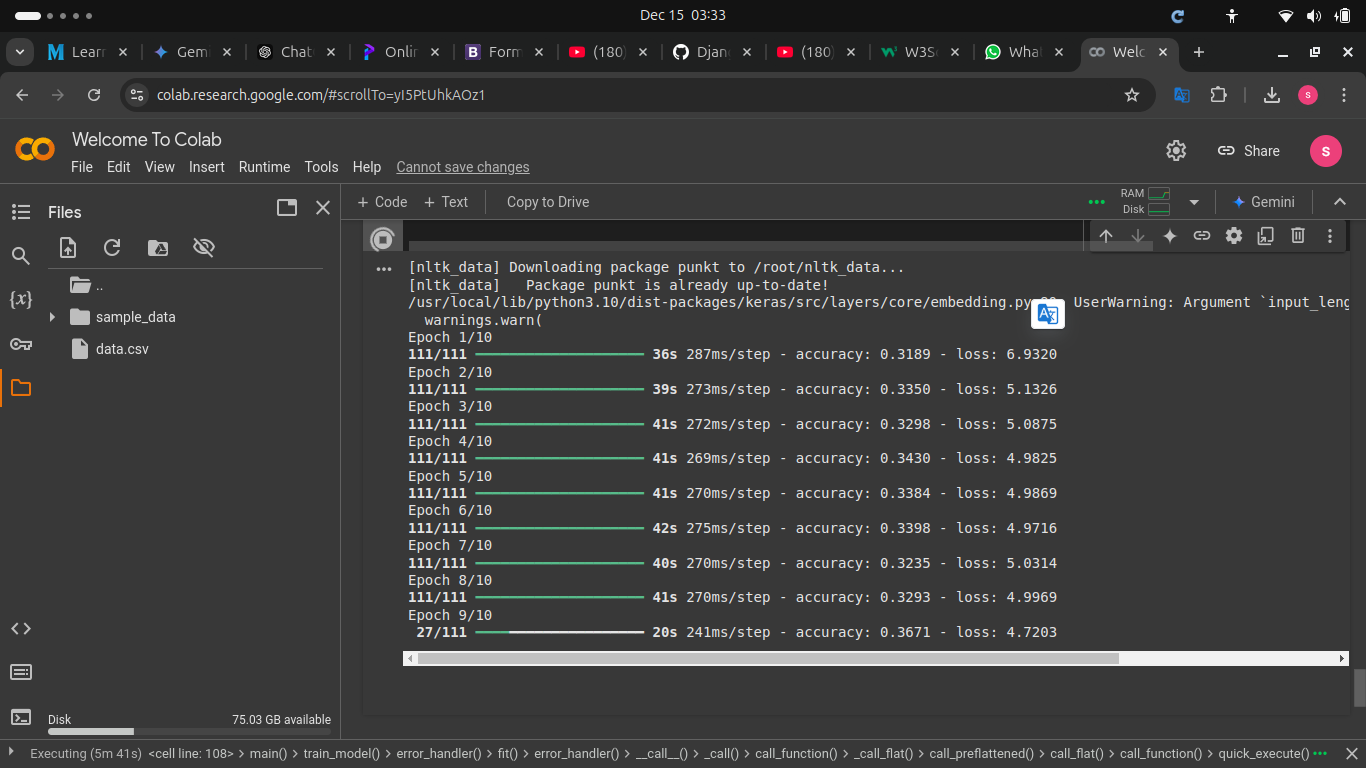Stop the running cell execution

tap(382, 240)
